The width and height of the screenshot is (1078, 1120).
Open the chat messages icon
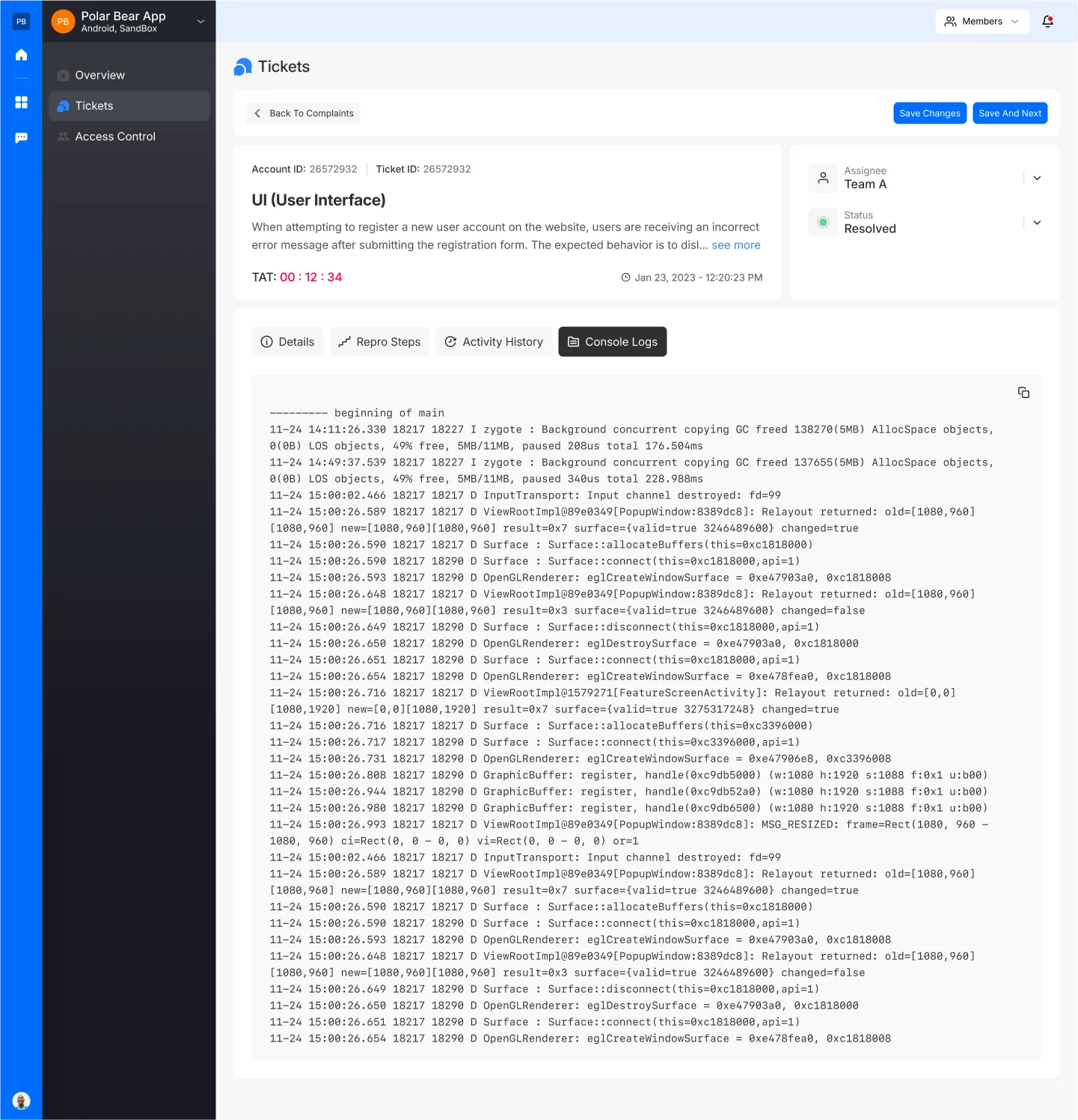[21, 138]
